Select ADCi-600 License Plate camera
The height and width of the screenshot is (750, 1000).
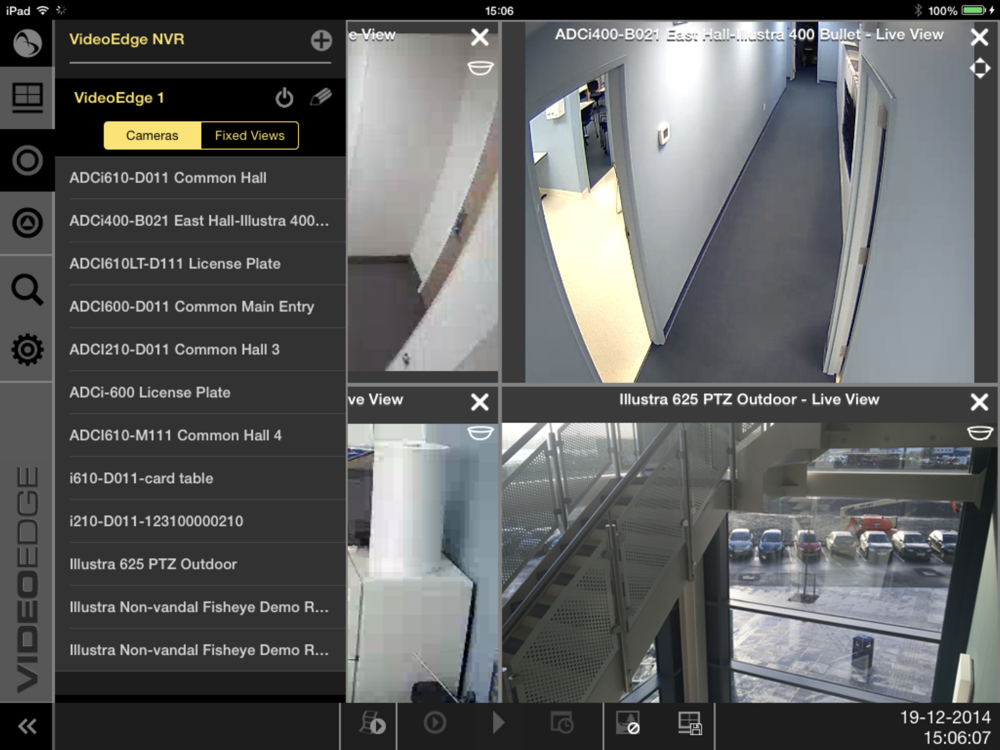pyautogui.click(x=200, y=392)
